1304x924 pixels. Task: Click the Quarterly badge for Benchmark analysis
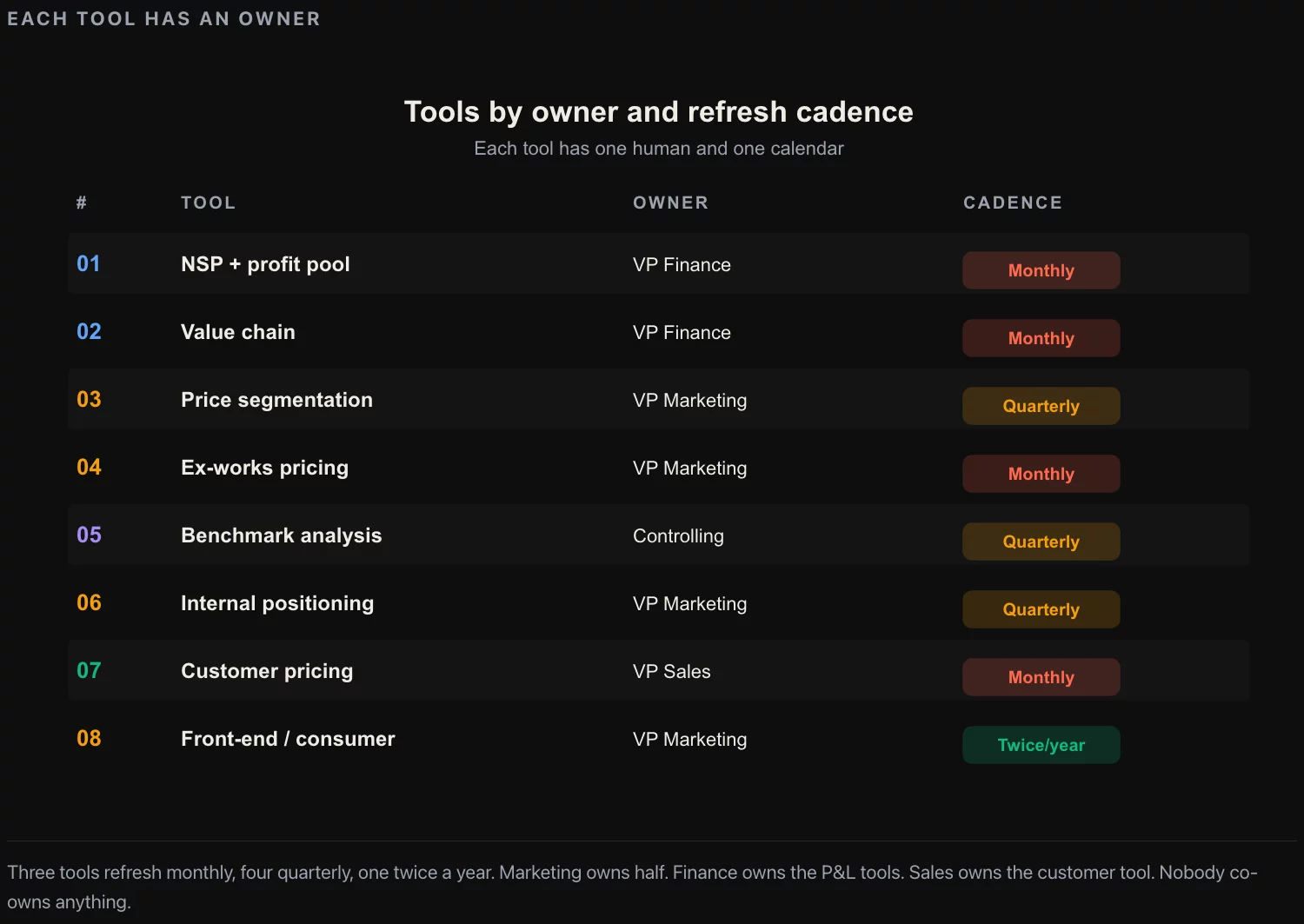(1041, 542)
